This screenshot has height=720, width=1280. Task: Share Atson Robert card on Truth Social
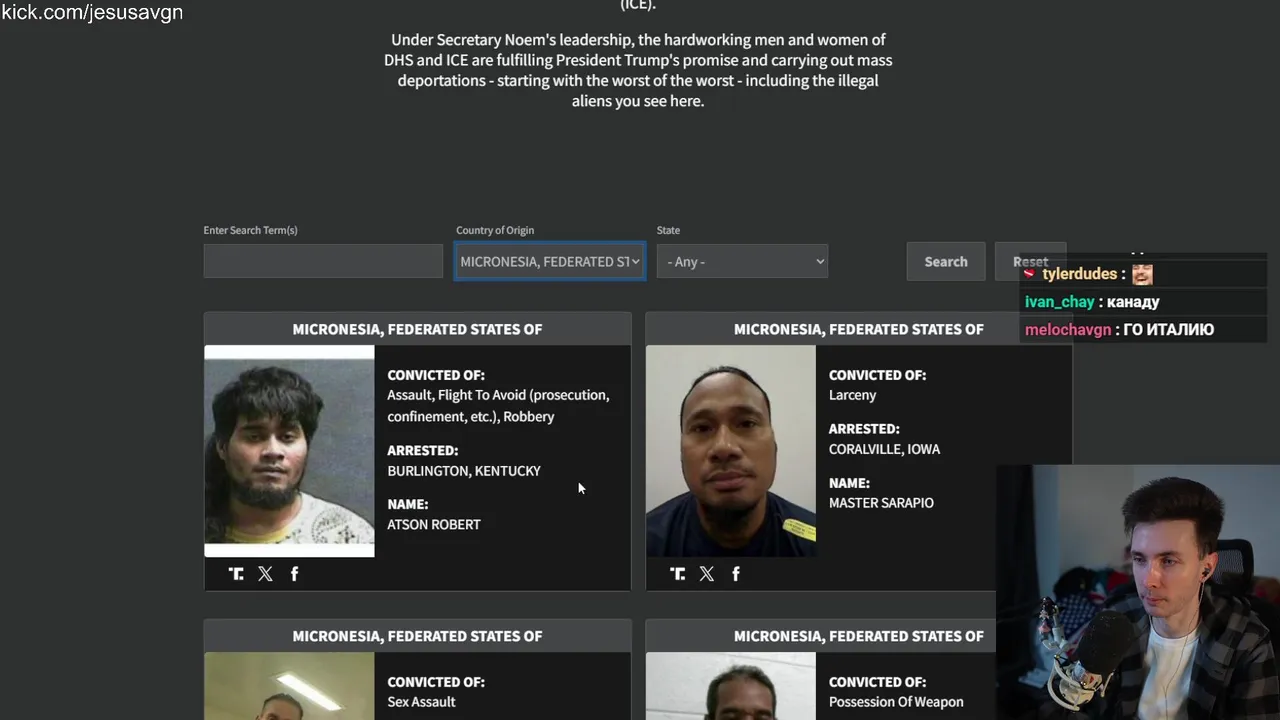pos(236,574)
